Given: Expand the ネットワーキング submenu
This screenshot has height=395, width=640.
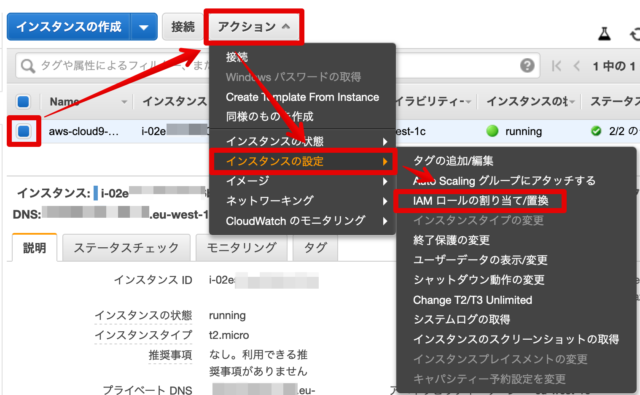Looking at the screenshot, I should coord(302,201).
